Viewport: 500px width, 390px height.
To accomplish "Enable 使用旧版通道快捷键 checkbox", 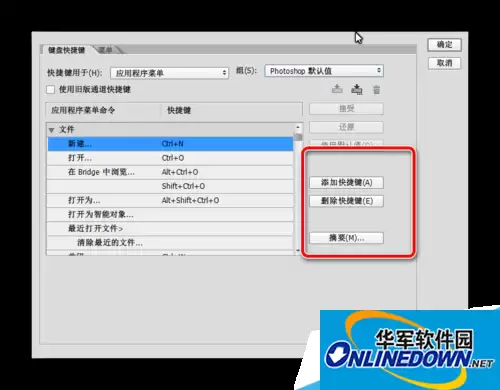I will pyautogui.click(x=51, y=90).
